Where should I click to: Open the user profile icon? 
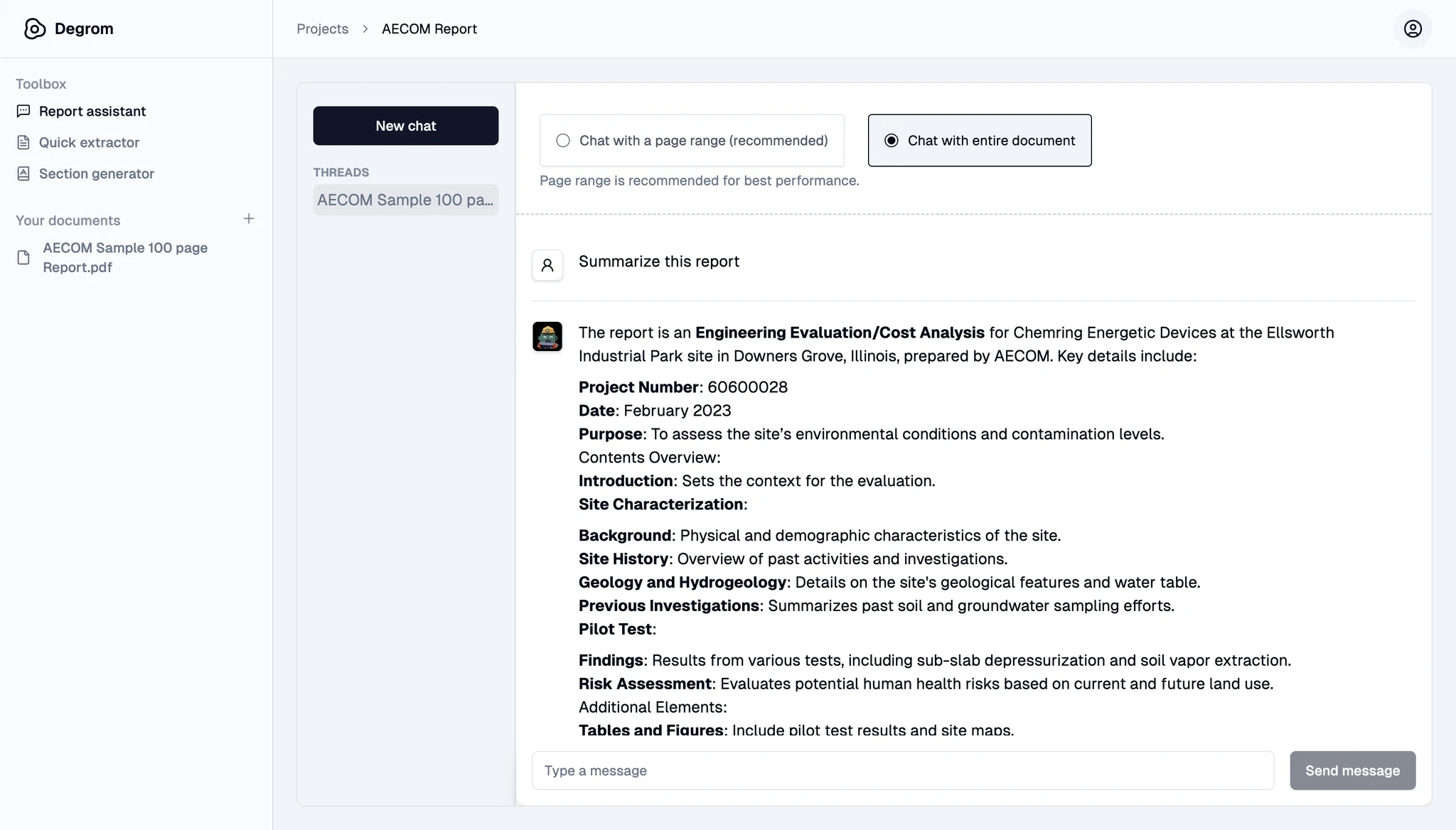coord(1413,28)
